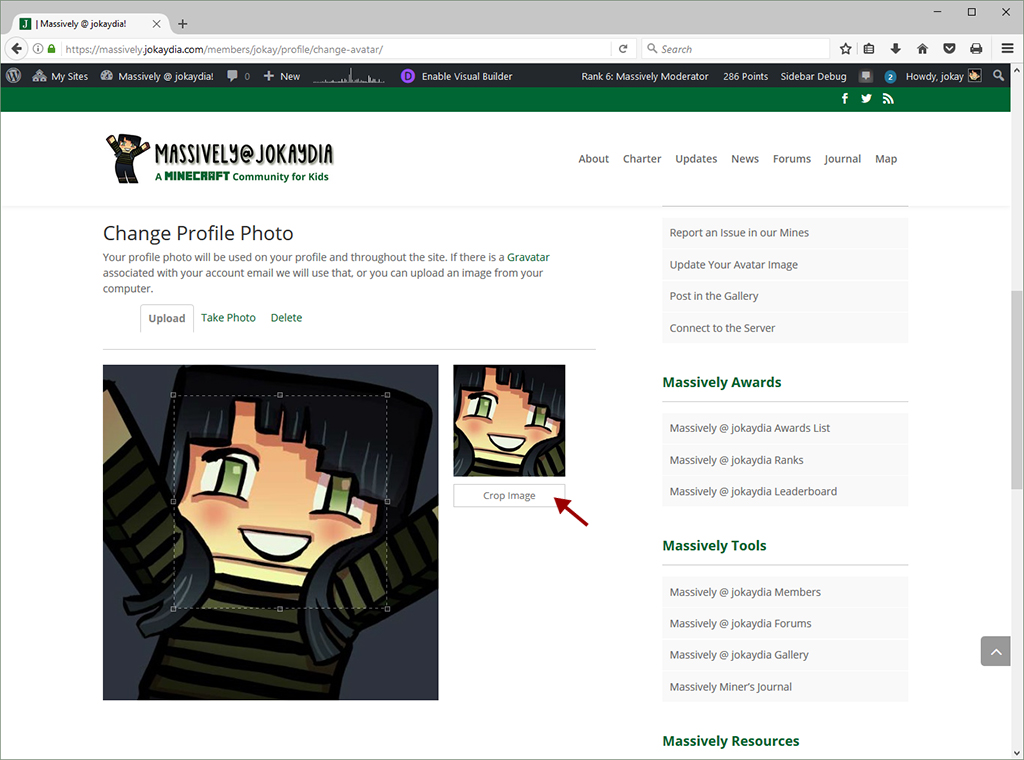Open the Facebook social icon
The width and height of the screenshot is (1024, 760).
[x=844, y=99]
